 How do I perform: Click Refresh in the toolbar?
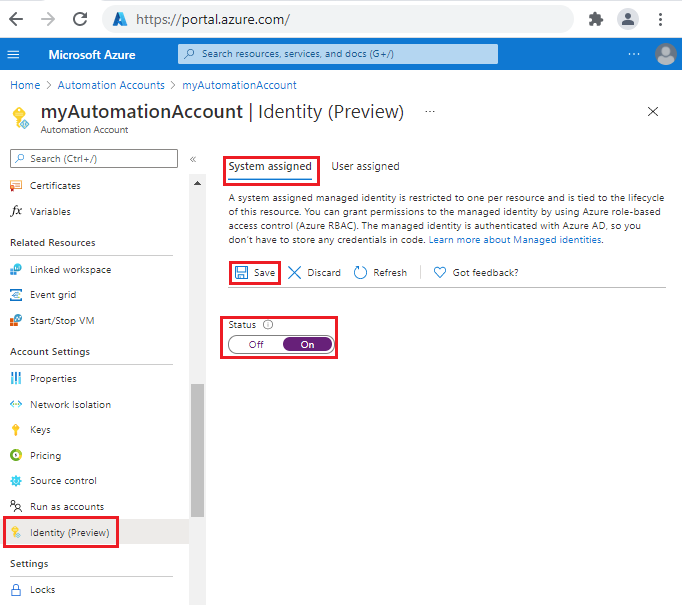coord(381,273)
